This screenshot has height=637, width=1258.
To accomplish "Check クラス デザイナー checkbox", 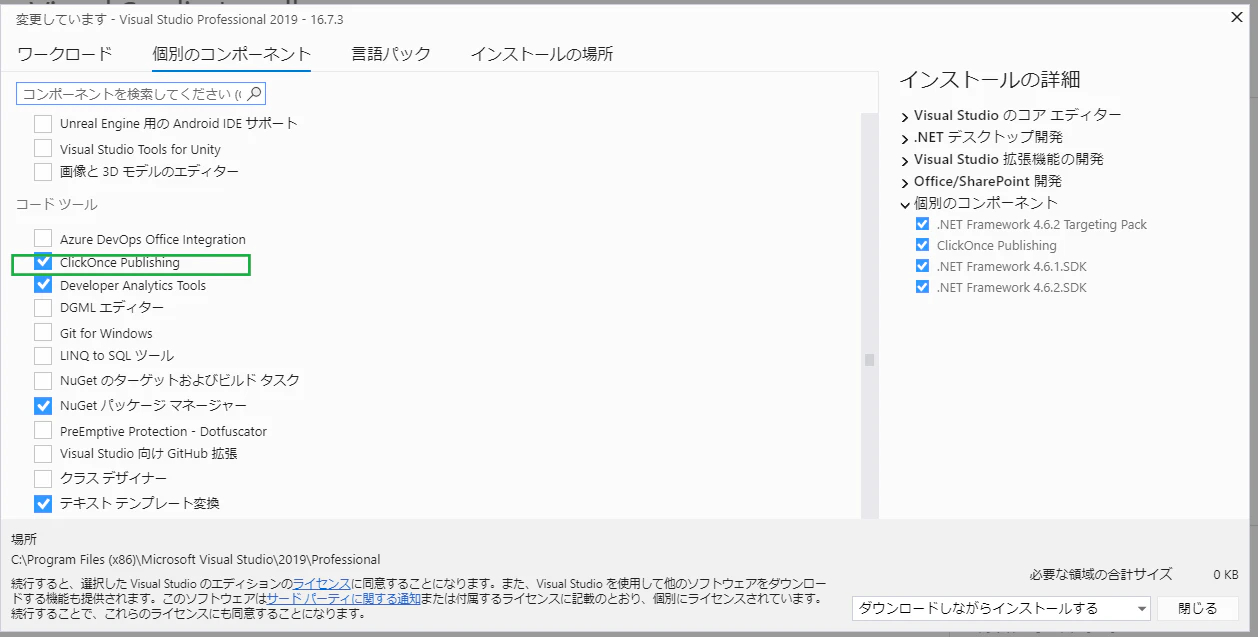I will click(x=43, y=479).
